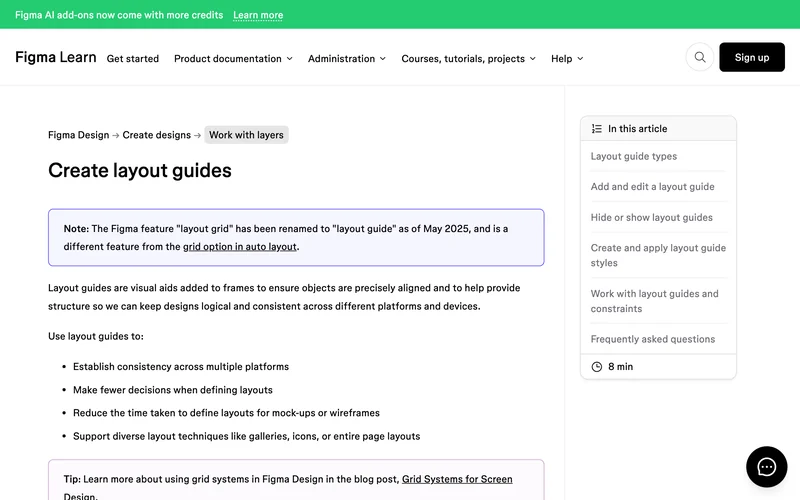This screenshot has height=500, width=800.
Task: Open the Help menu label
Action: (x=561, y=59)
